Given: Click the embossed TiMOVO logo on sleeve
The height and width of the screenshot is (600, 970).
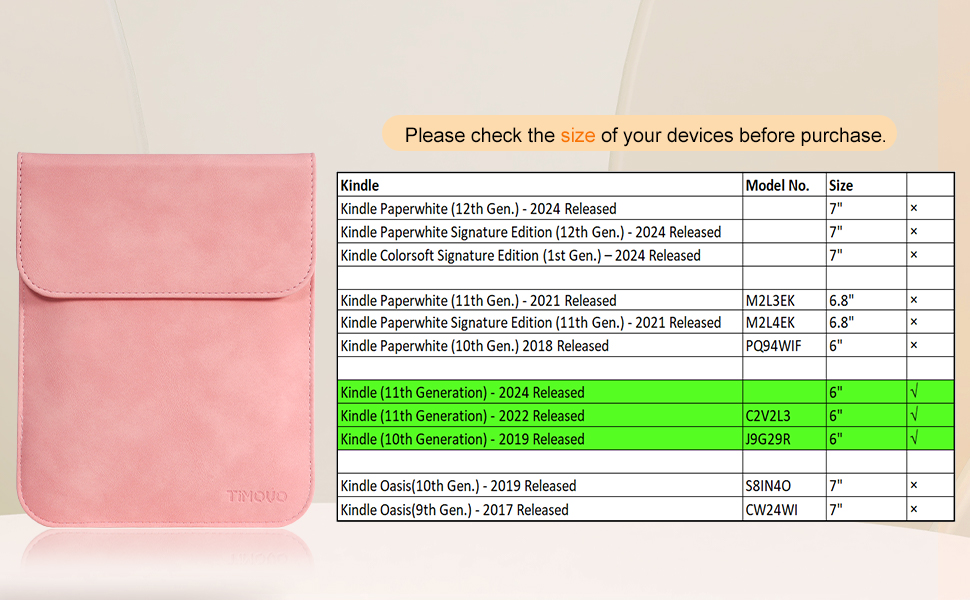Looking at the screenshot, I should pos(257,496).
